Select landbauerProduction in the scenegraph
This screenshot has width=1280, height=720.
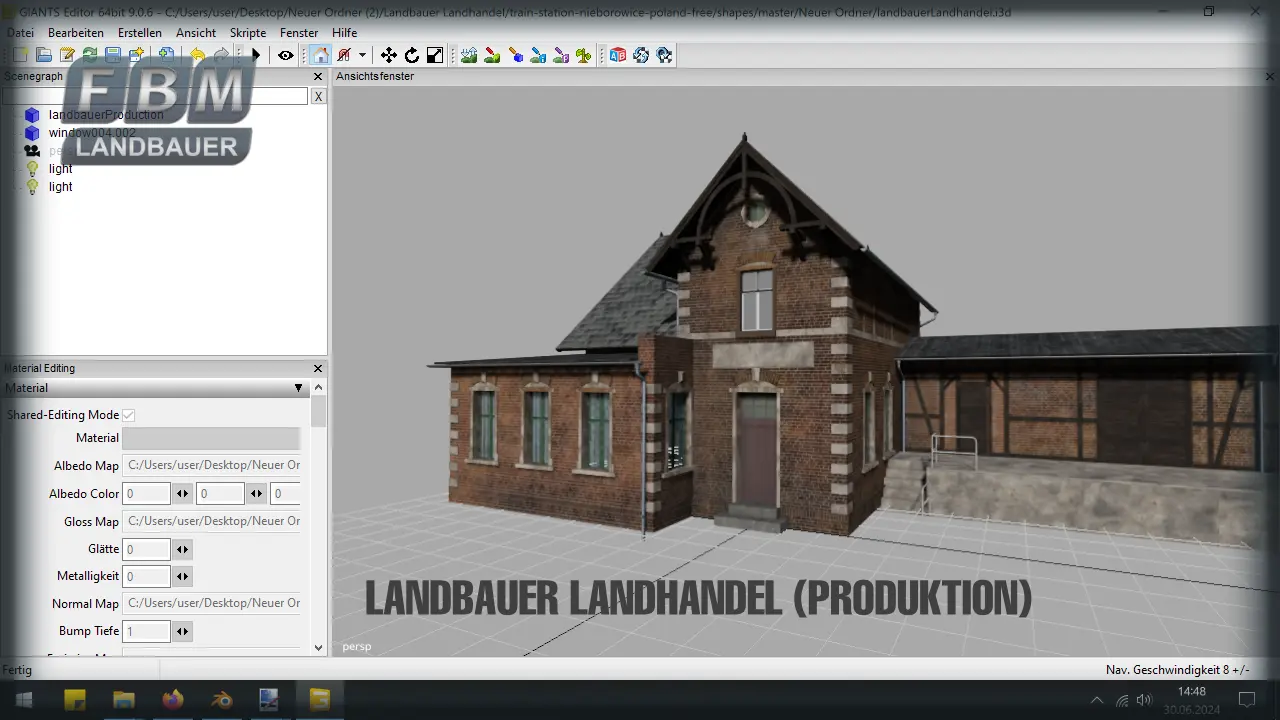(106, 115)
